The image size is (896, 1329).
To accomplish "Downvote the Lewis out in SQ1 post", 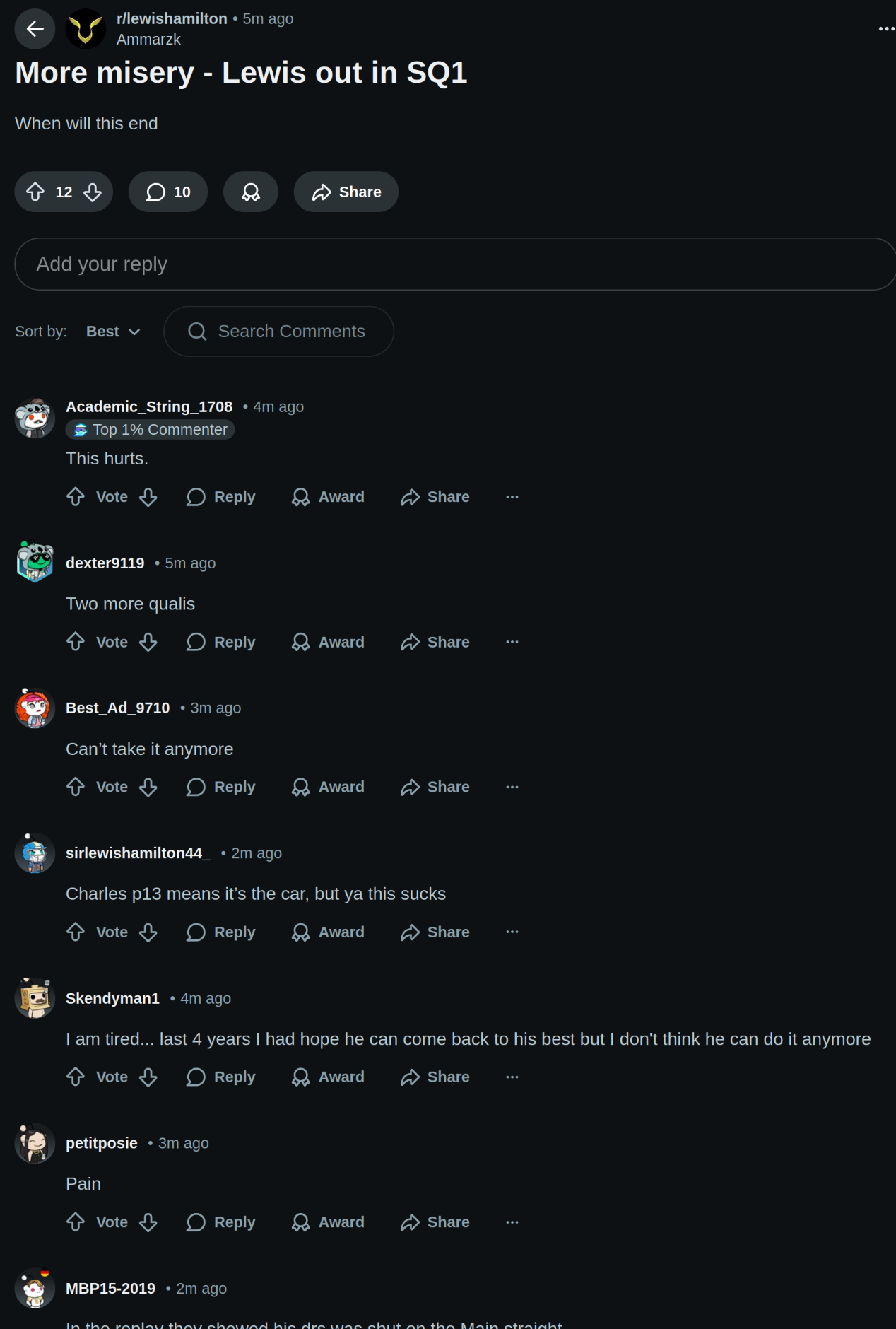I will [x=93, y=192].
